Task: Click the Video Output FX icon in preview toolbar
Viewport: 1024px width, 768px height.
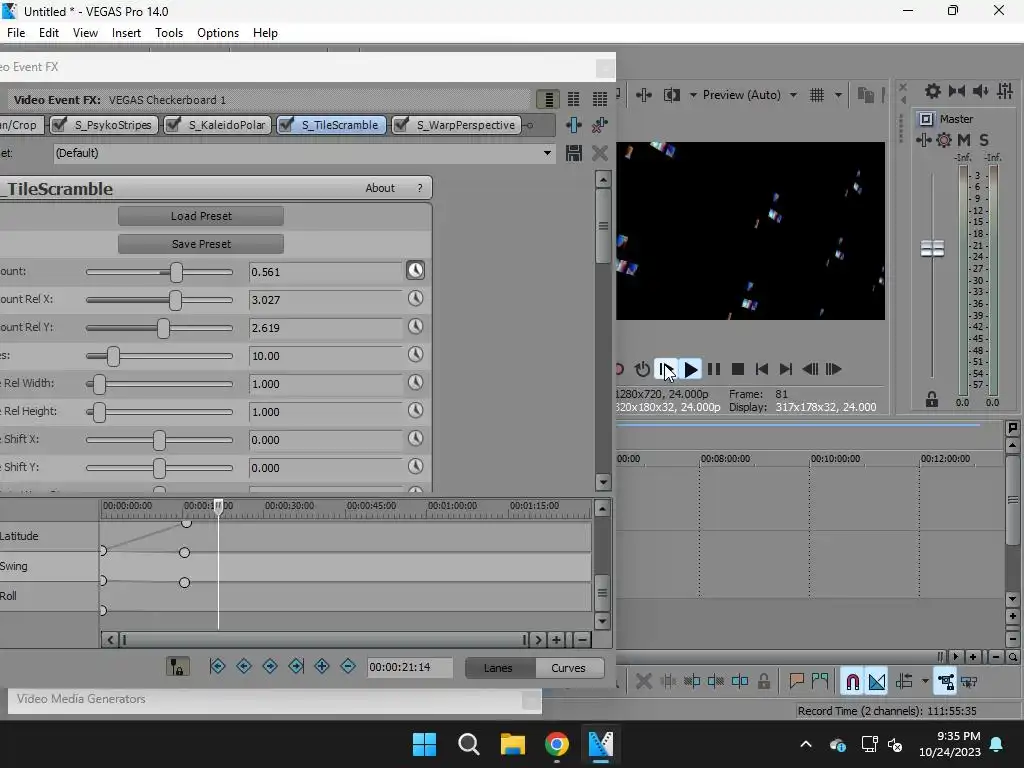Action: (644, 95)
